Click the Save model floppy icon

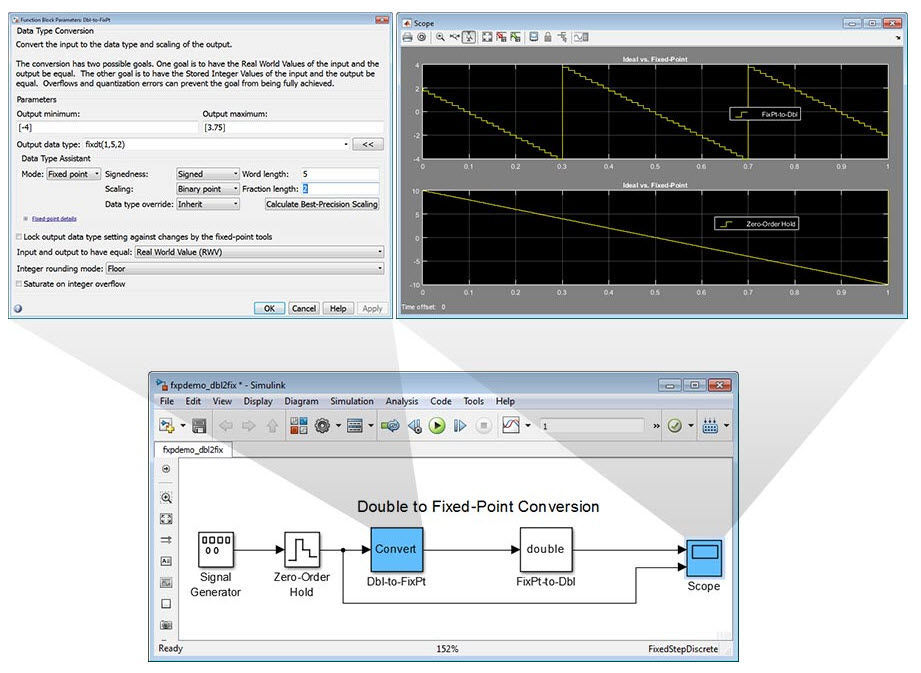click(199, 426)
